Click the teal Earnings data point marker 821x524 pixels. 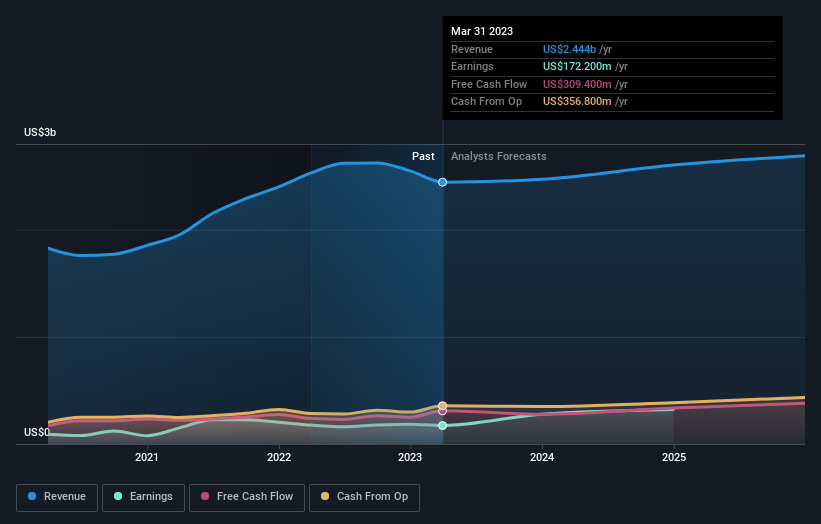click(442, 426)
